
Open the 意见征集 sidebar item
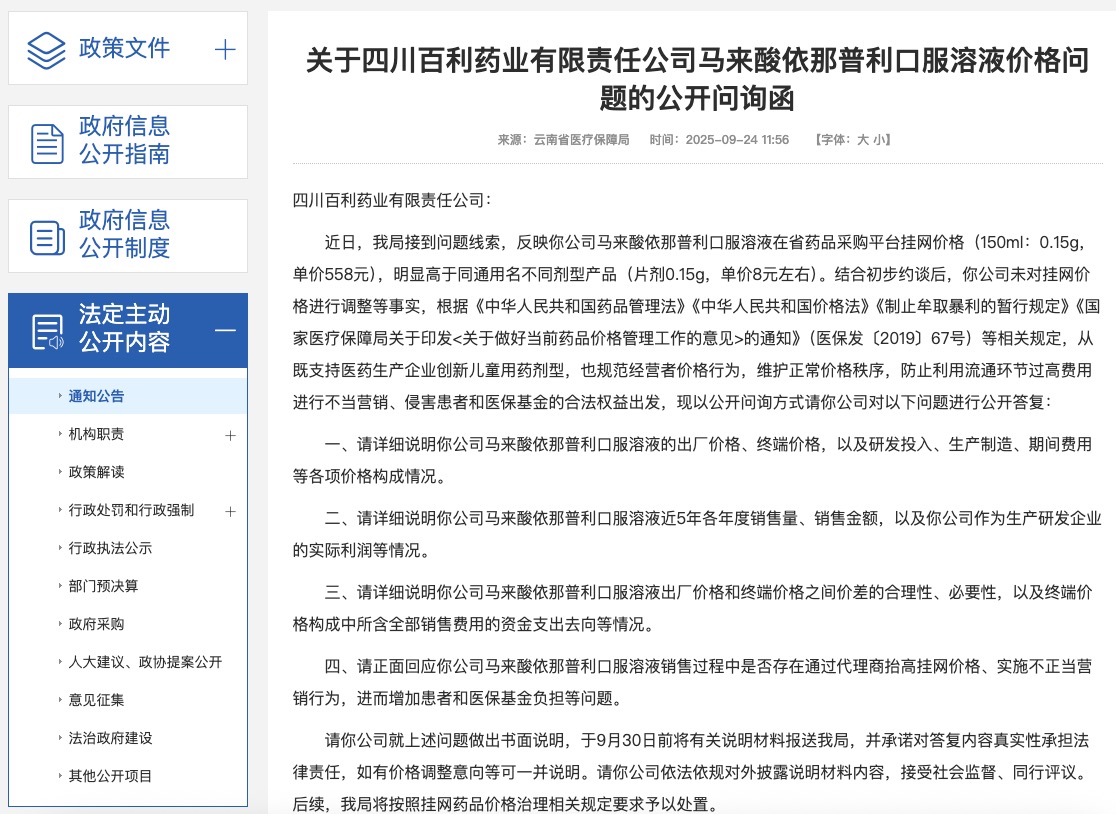(x=96, y=699)
